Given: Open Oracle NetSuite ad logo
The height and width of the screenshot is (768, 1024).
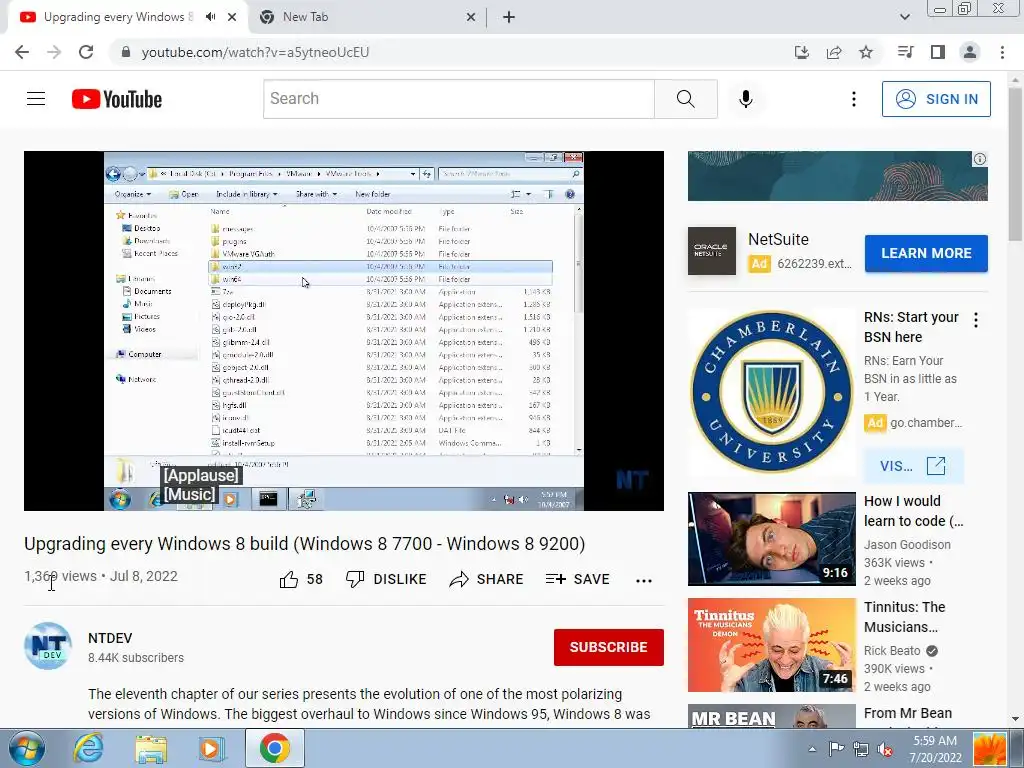Looking at the screenshot, I should (x=712, y=251).
